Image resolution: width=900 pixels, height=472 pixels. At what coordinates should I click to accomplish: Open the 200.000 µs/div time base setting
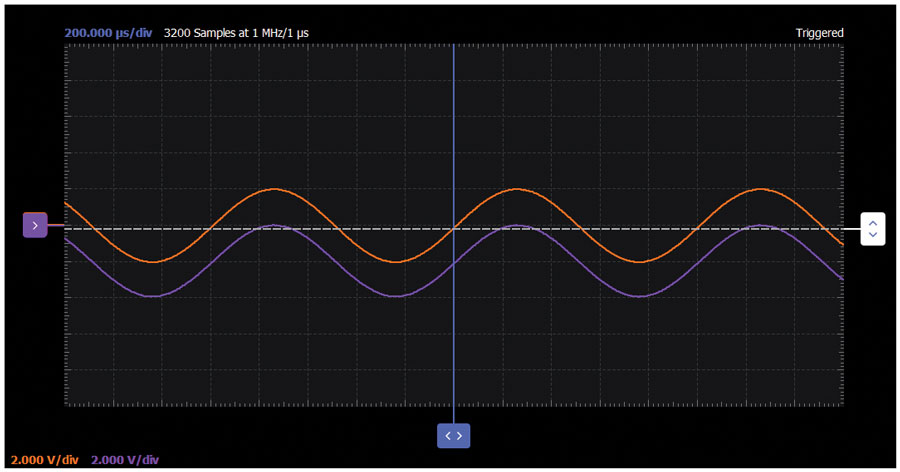point(108,33)
